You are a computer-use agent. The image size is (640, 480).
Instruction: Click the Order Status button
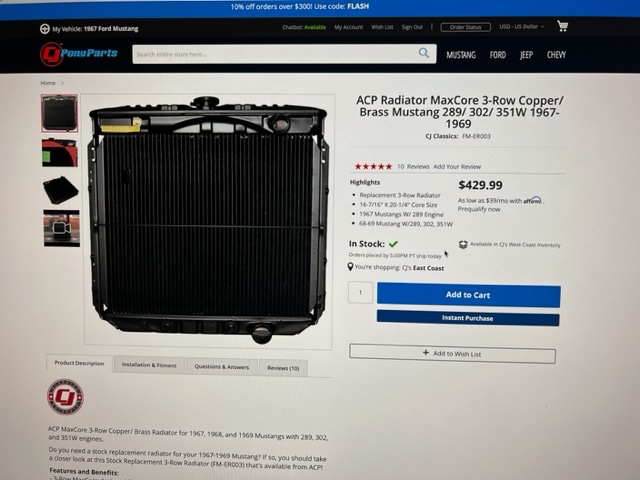click(x=466, y=27)
